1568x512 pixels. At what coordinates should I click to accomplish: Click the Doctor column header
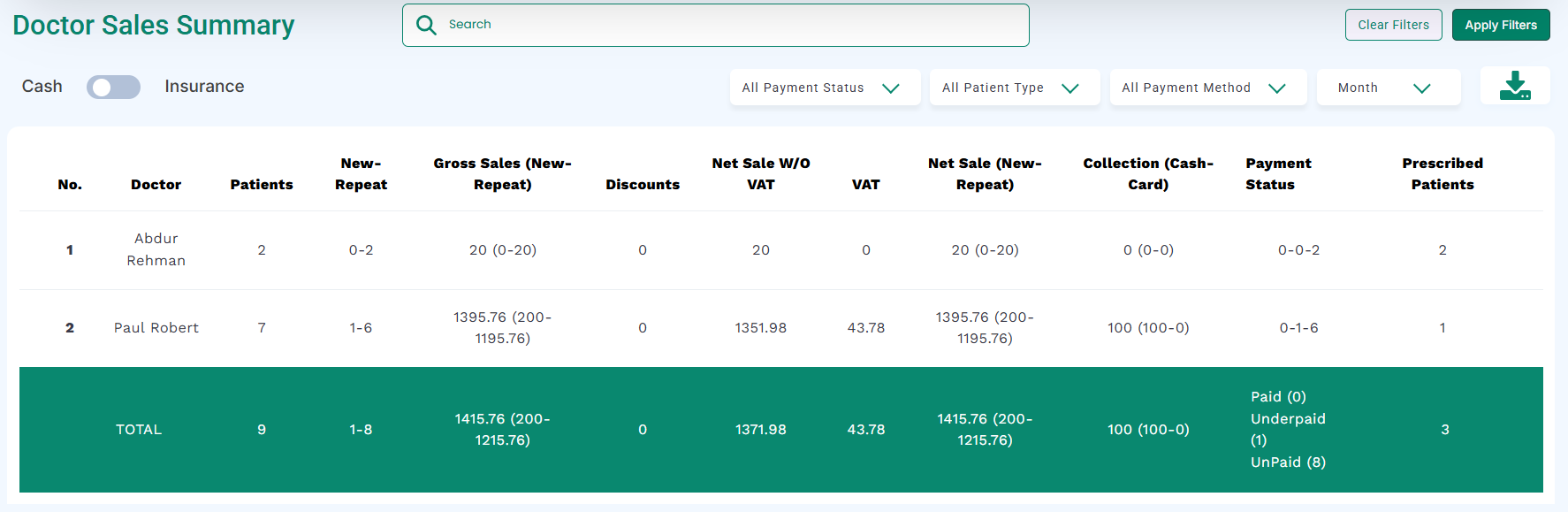[156, 185]
